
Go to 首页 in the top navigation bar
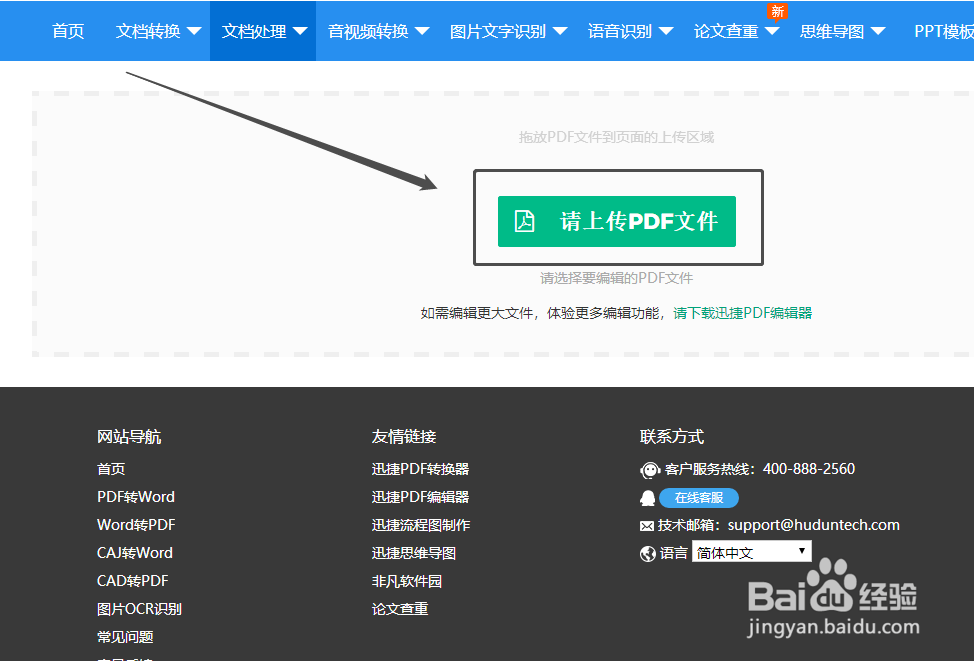(x=68, y=31)
